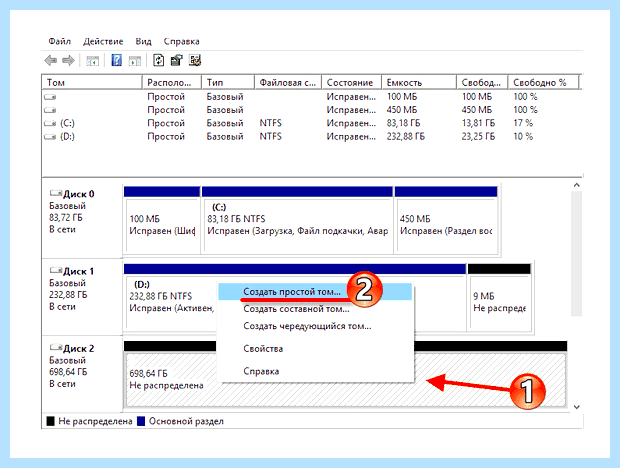This screenshot has height=468, width=620.
Task: Click the 13,81 ГБ free space cell
Action: tap(478, 123)
